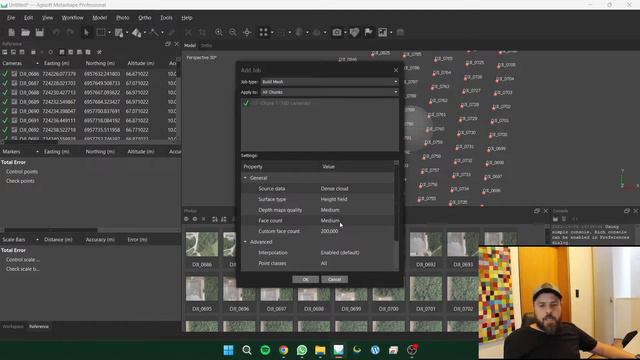Click the zoom in magnifier icon

tap(219, 32)
